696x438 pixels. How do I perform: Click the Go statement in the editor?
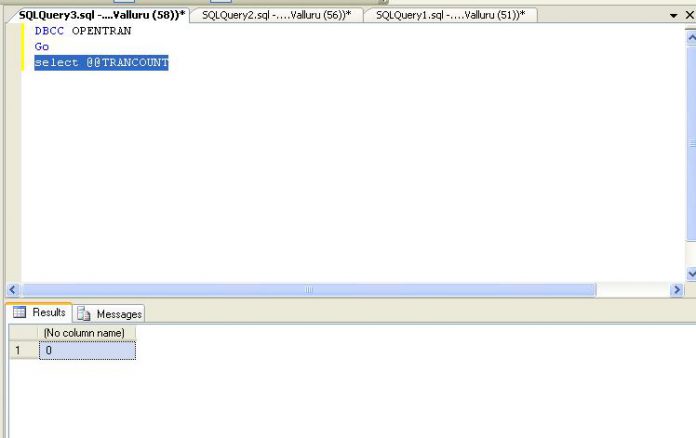pos(41,47)
